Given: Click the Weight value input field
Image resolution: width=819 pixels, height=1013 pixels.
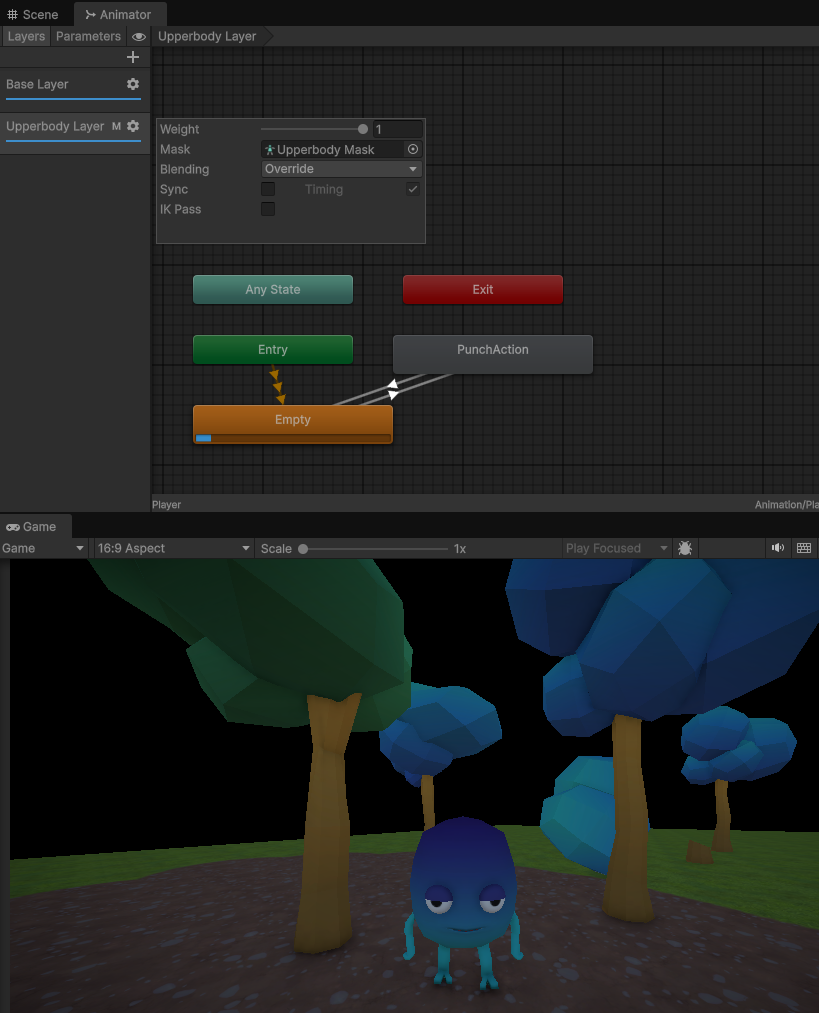Looking at the screenshot, I should tap(397, 129).
